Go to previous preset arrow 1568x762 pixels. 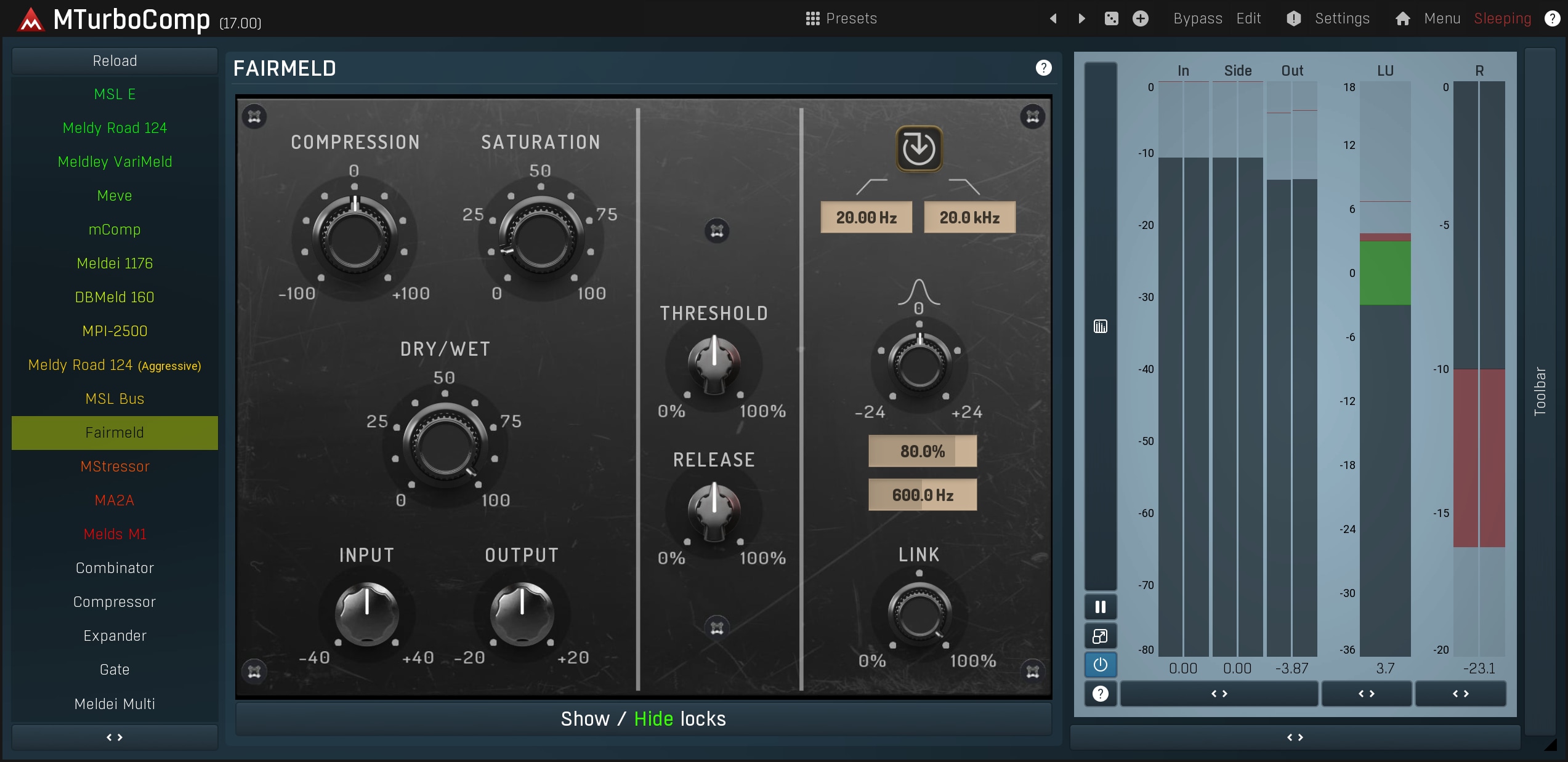1053,18
